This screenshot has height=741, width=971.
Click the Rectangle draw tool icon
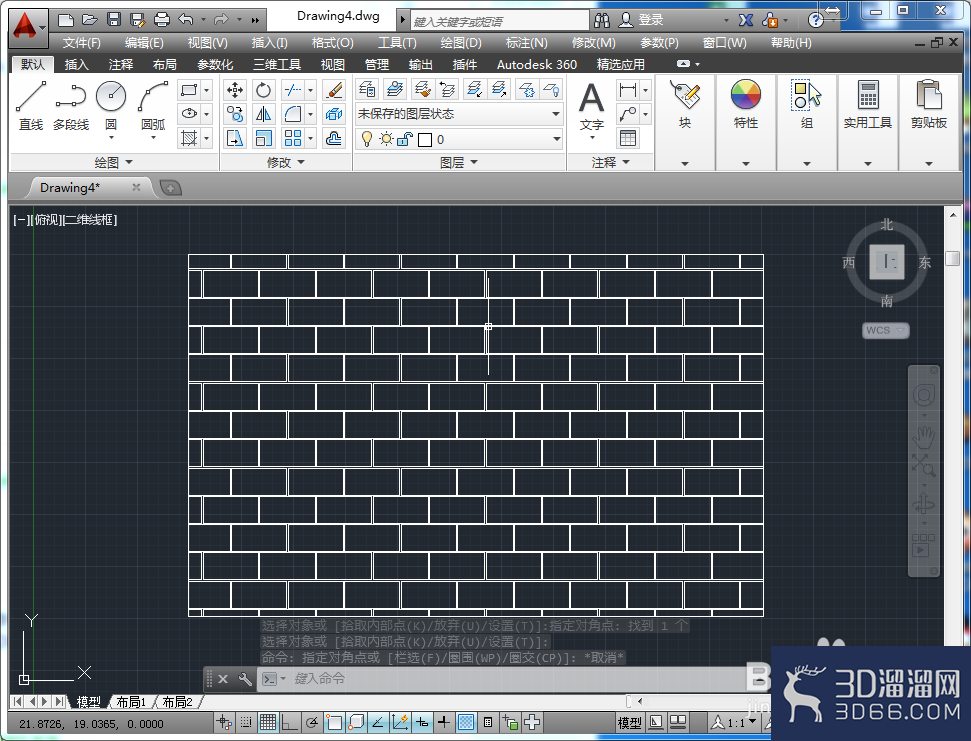click(189, 90)
